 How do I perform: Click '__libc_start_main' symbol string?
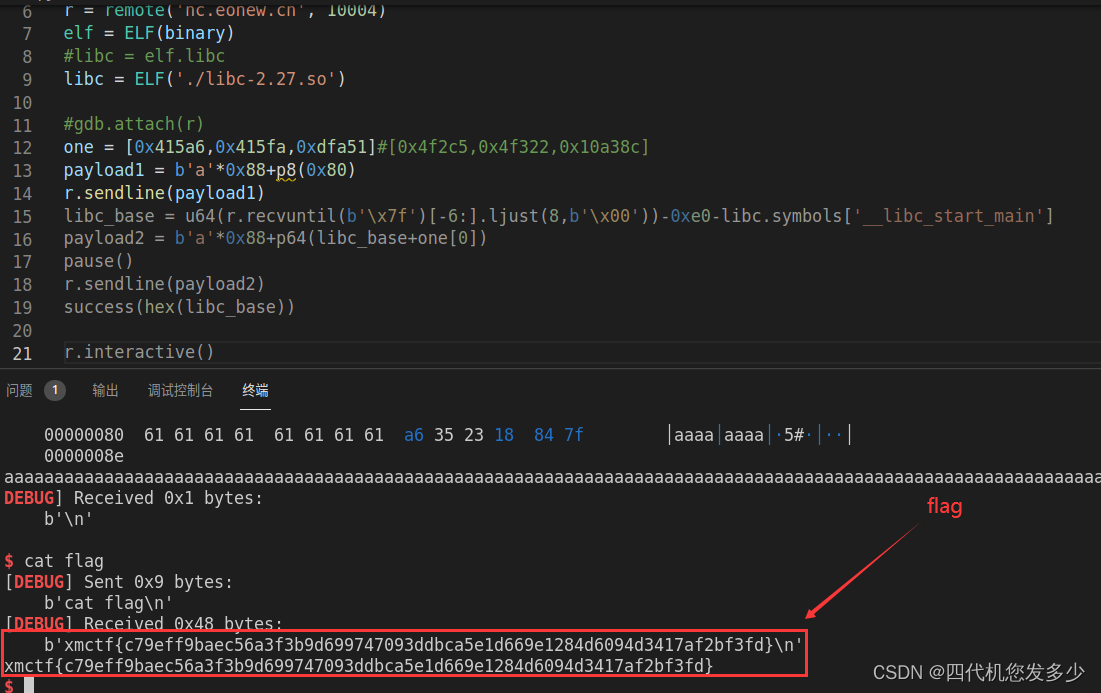(x=947, y=216)
